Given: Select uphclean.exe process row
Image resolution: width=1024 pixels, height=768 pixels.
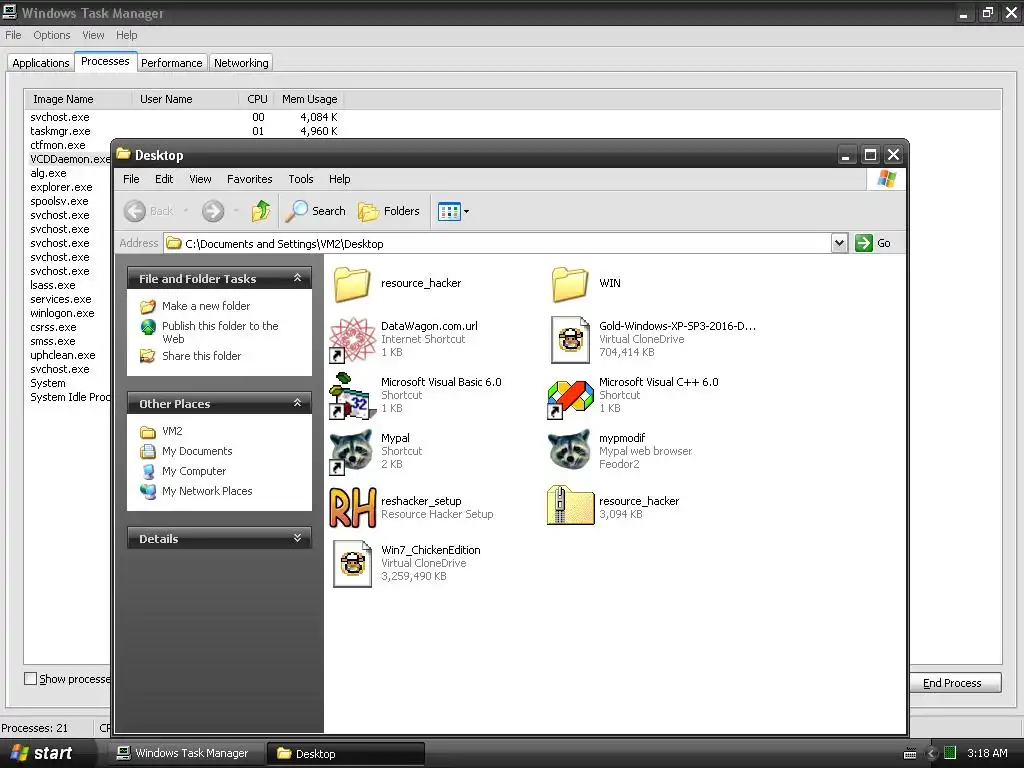Looking at the screenshot, I should (x=63, y=355).
